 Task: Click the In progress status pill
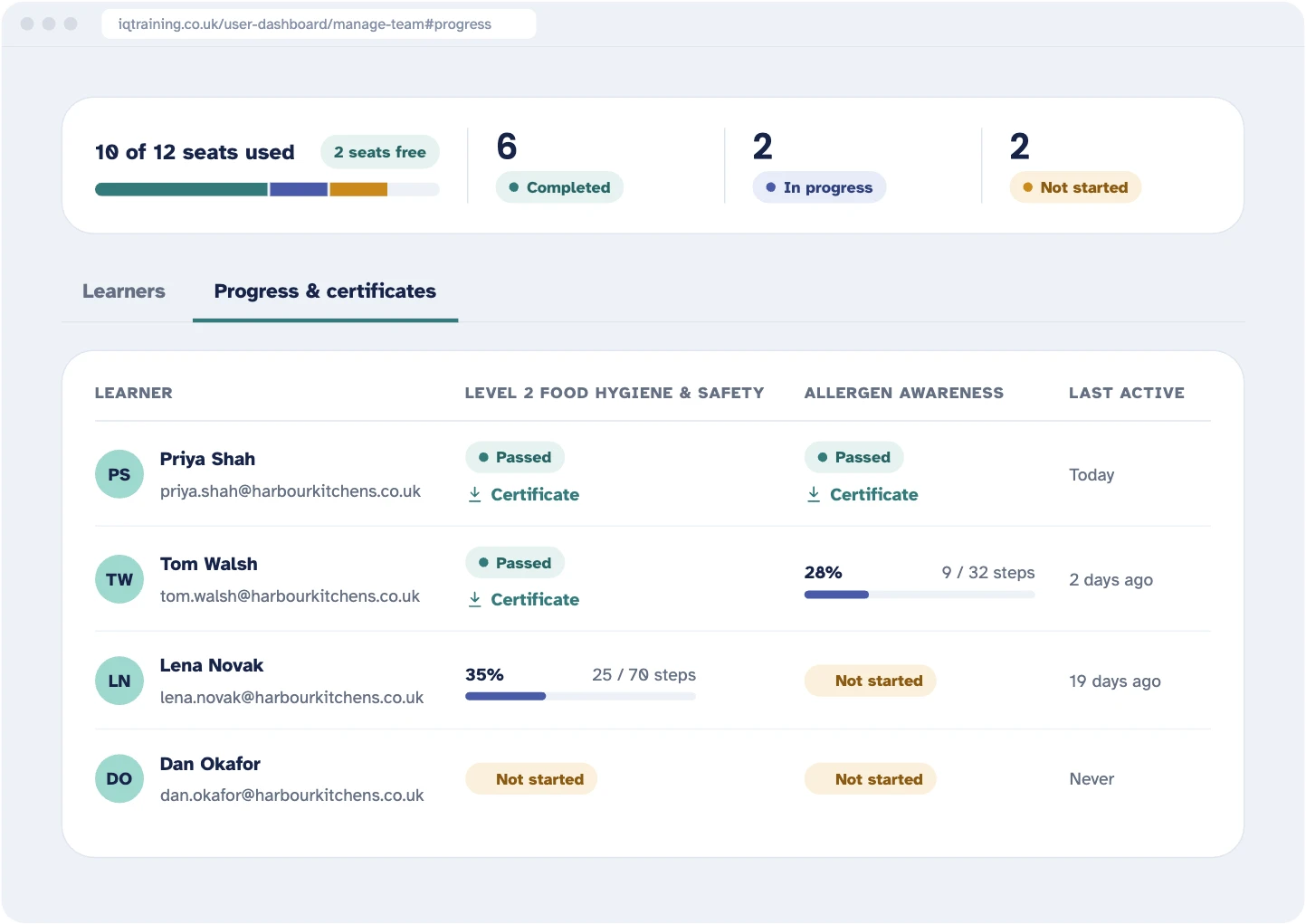819,187
